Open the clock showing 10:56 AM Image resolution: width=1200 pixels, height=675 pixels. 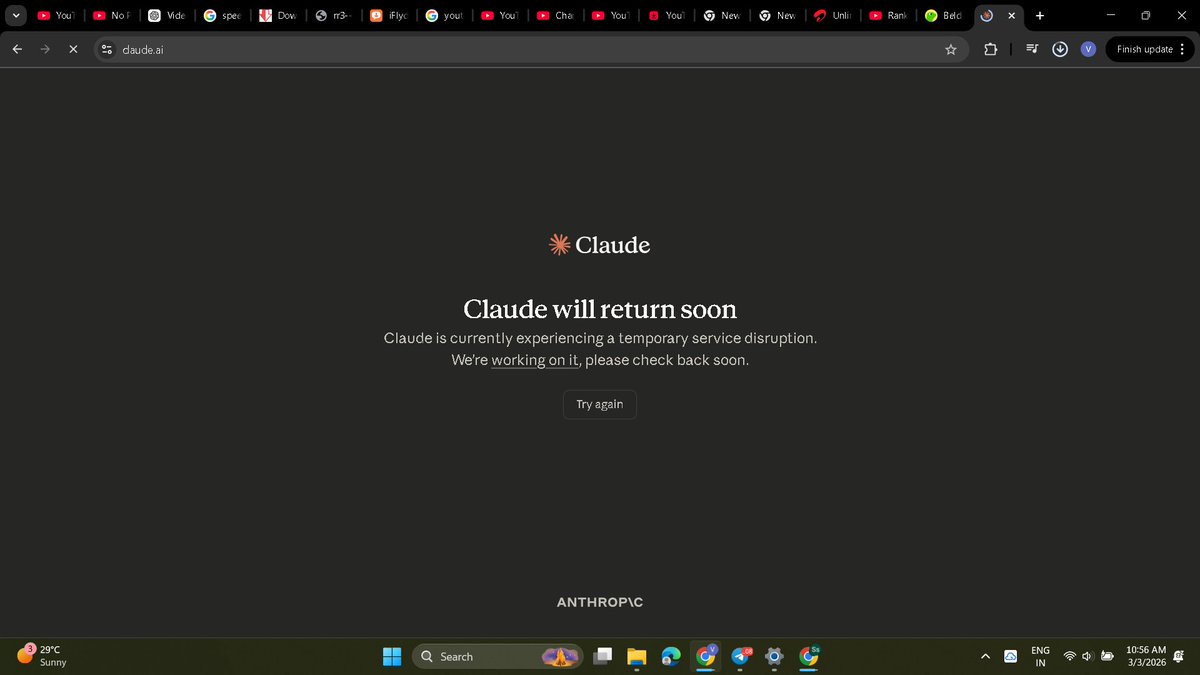1145,656
